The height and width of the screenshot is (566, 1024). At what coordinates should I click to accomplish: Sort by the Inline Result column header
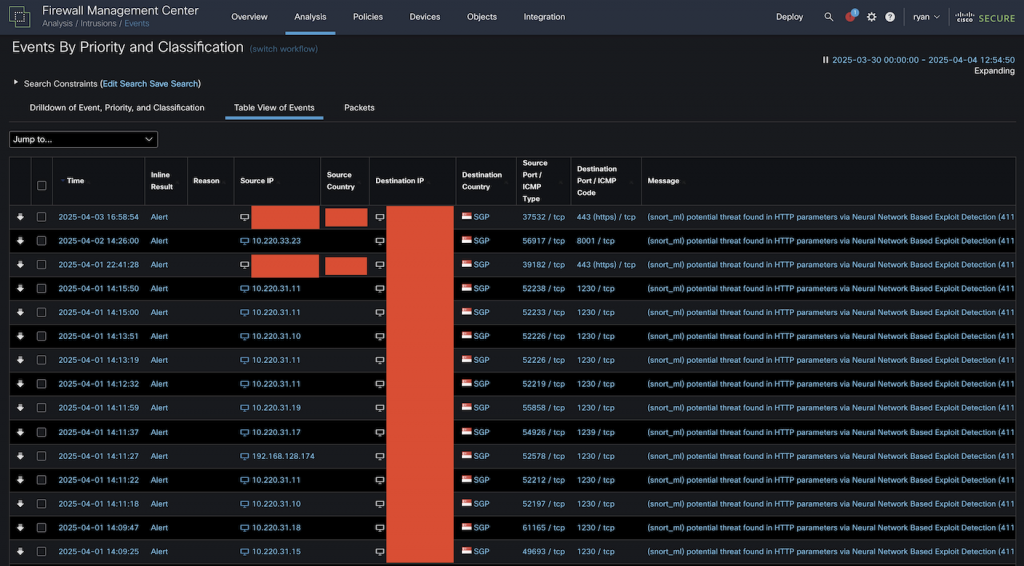161,181
